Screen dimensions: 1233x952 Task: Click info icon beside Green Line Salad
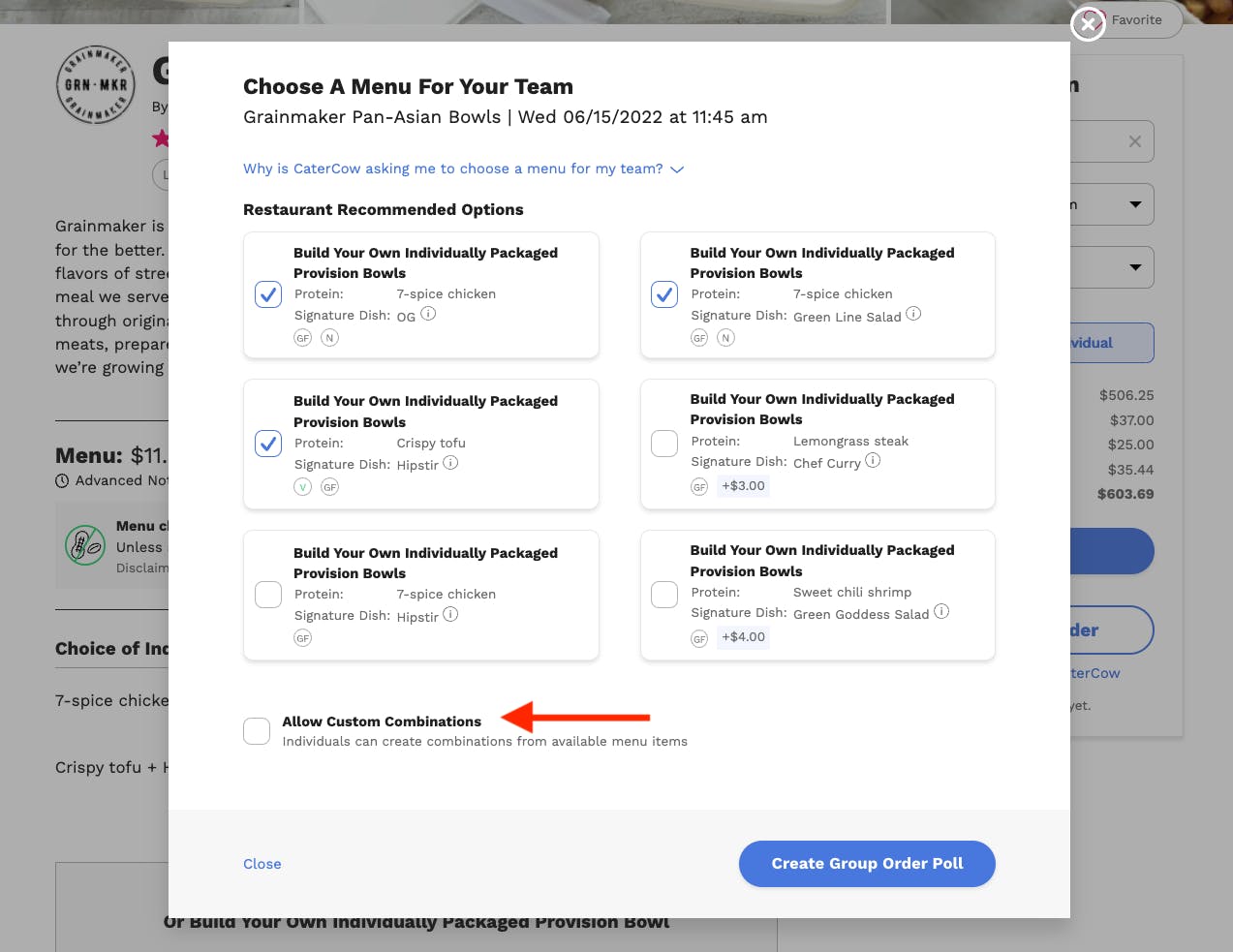click(913, 314)
